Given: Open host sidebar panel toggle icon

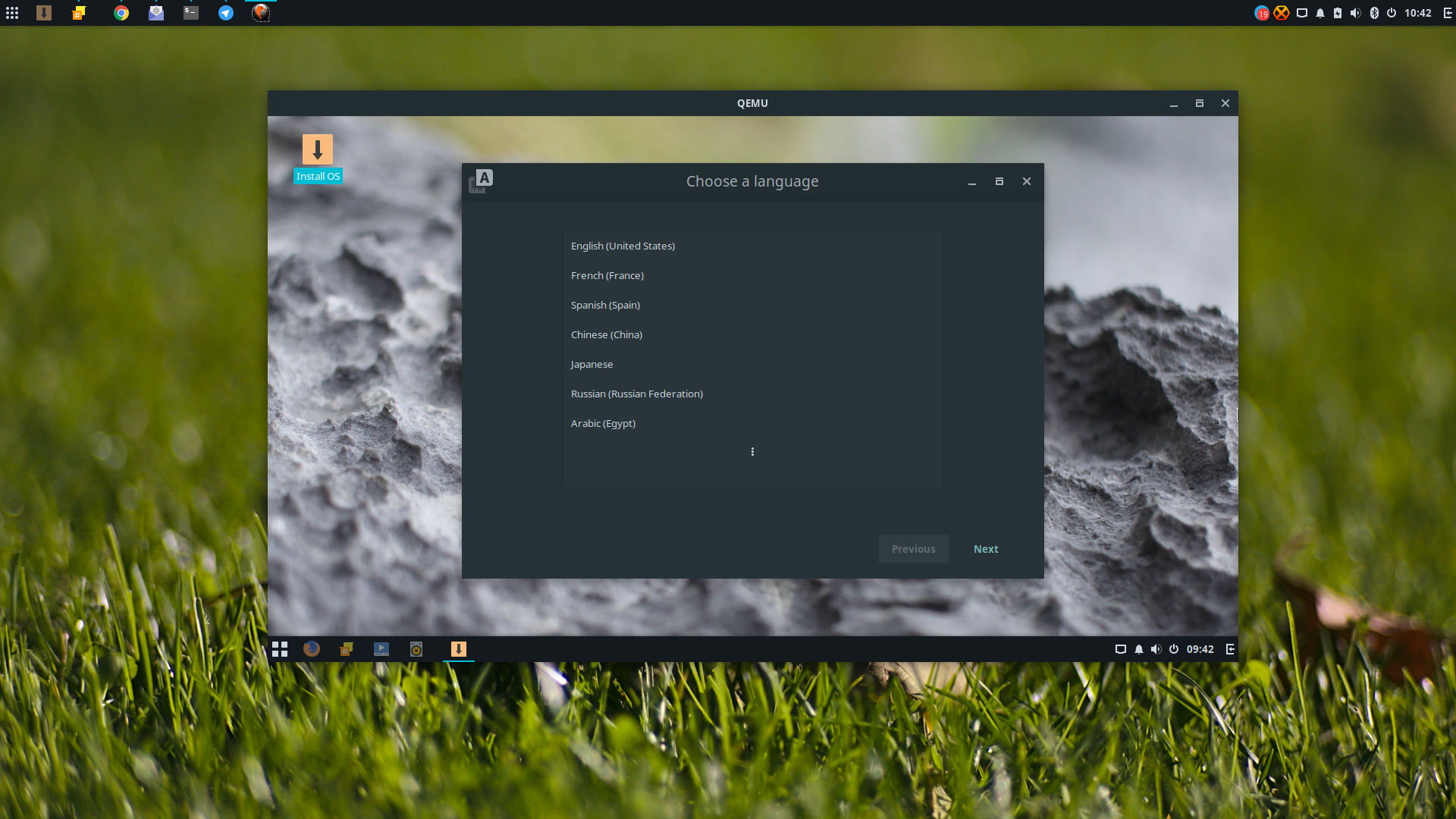Looking at the screenshot, I should point(1448,13).
